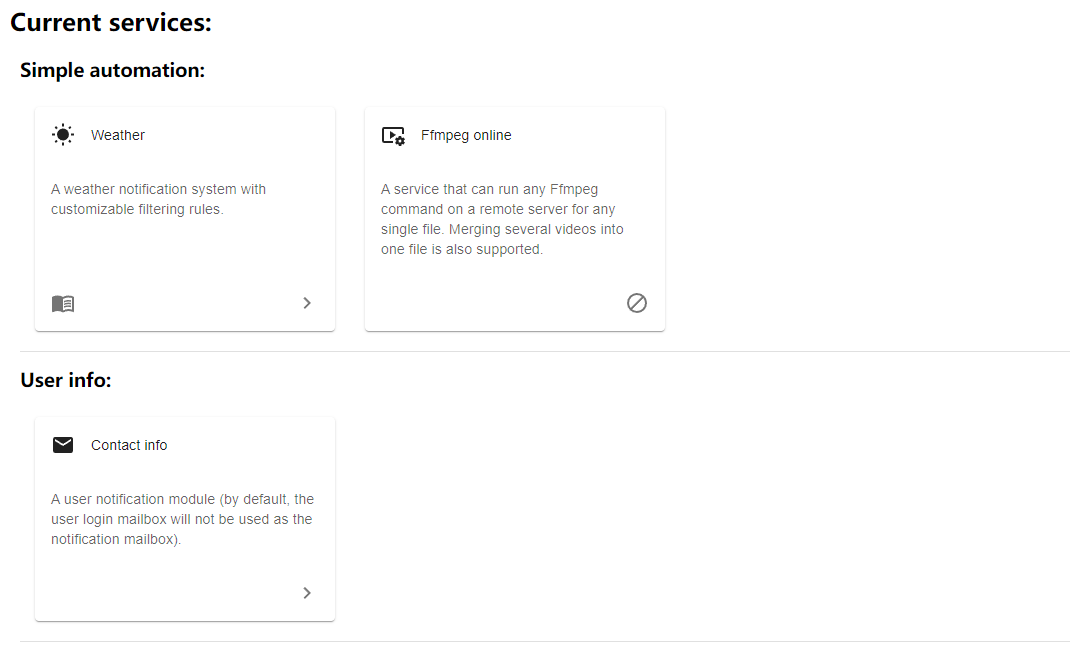Image resolution: width=1070 pixels, height=662 pixels.
Task: Open Contact info via chevron arrow
Action: 307,593
